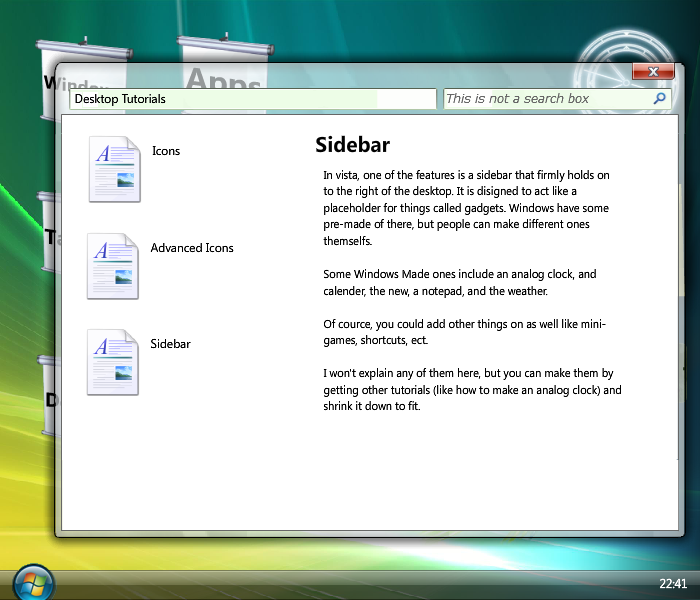Click the 'This is not a search box' field
This screenshot has width=700, height=600.
(557, 99)
